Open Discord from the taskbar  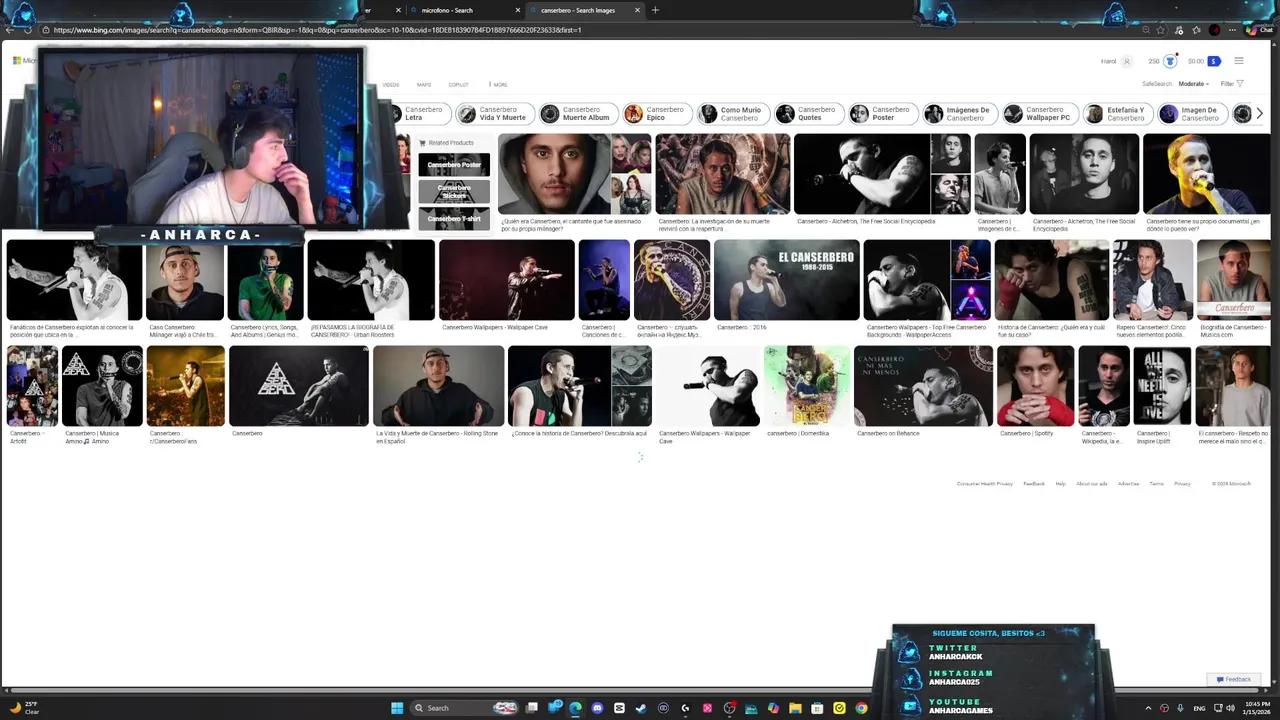(597, 708)
